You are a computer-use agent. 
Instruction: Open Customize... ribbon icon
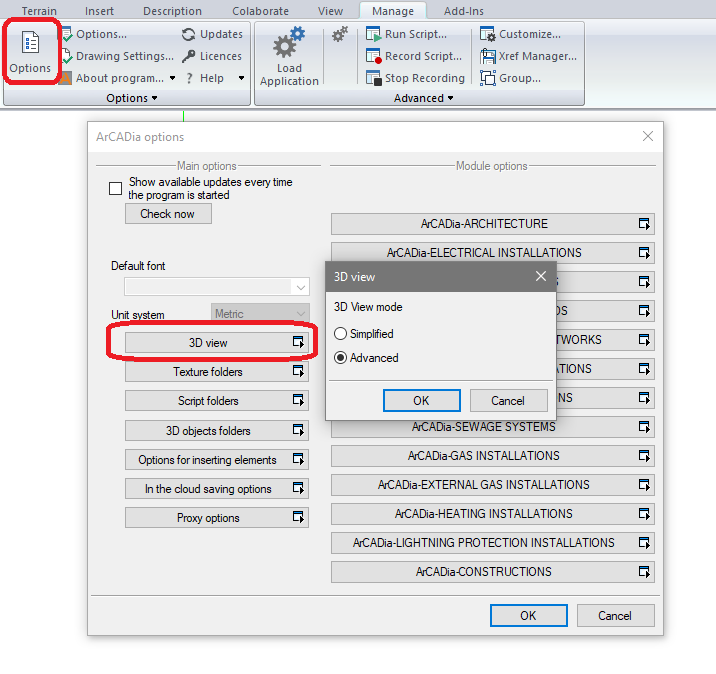pyautogui.click(x=488, y=34)
